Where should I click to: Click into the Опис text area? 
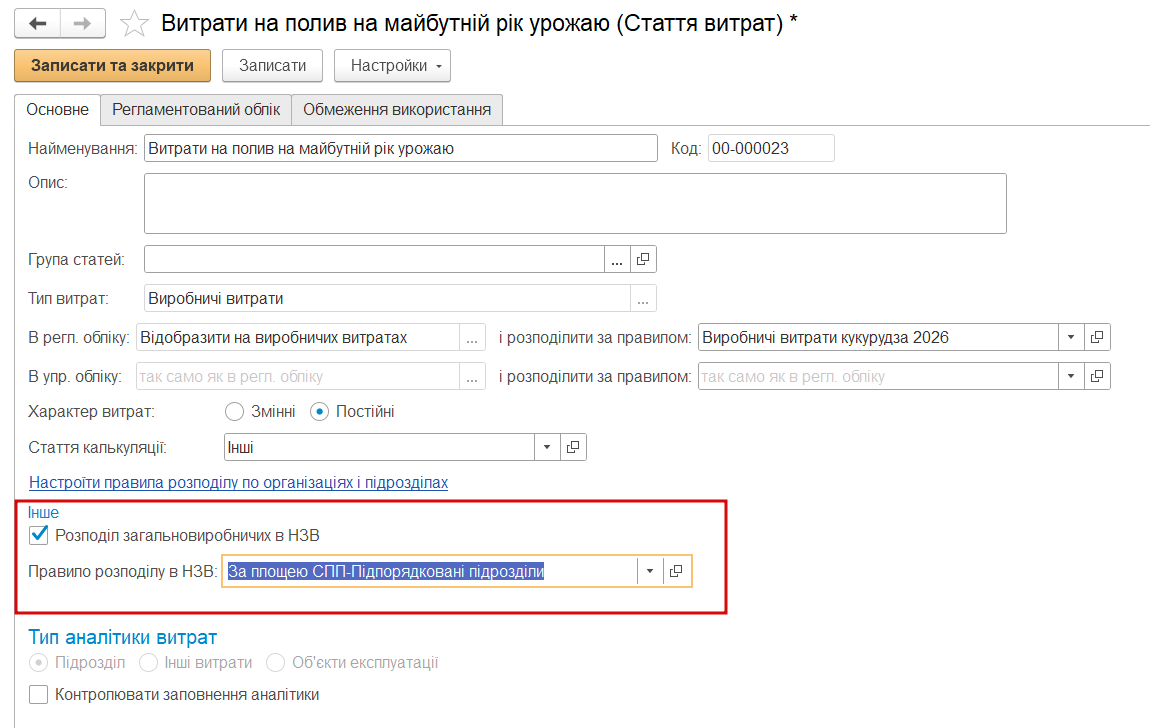click(x=575, y=204)
